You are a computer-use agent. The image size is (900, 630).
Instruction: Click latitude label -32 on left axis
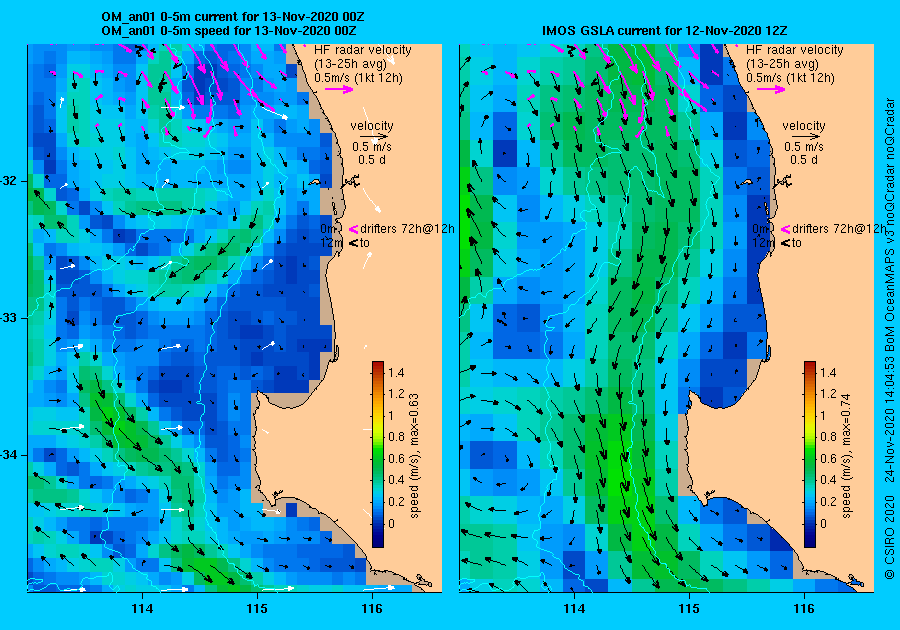(9, 181)
